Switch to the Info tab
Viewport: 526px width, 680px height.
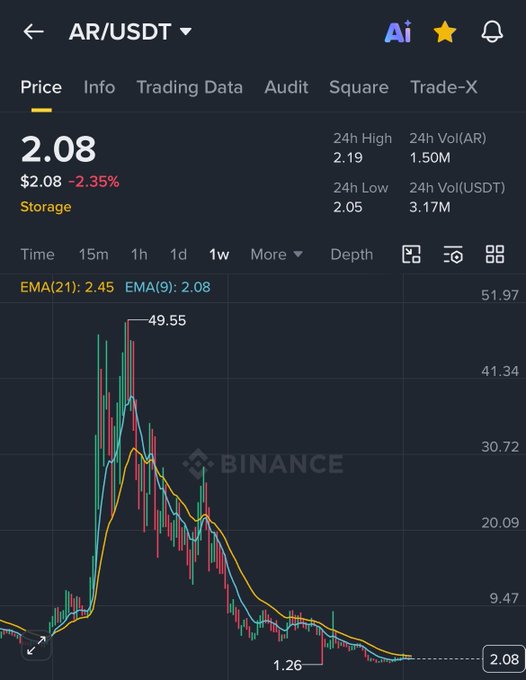pyautogui.click(x=99, y=87)
